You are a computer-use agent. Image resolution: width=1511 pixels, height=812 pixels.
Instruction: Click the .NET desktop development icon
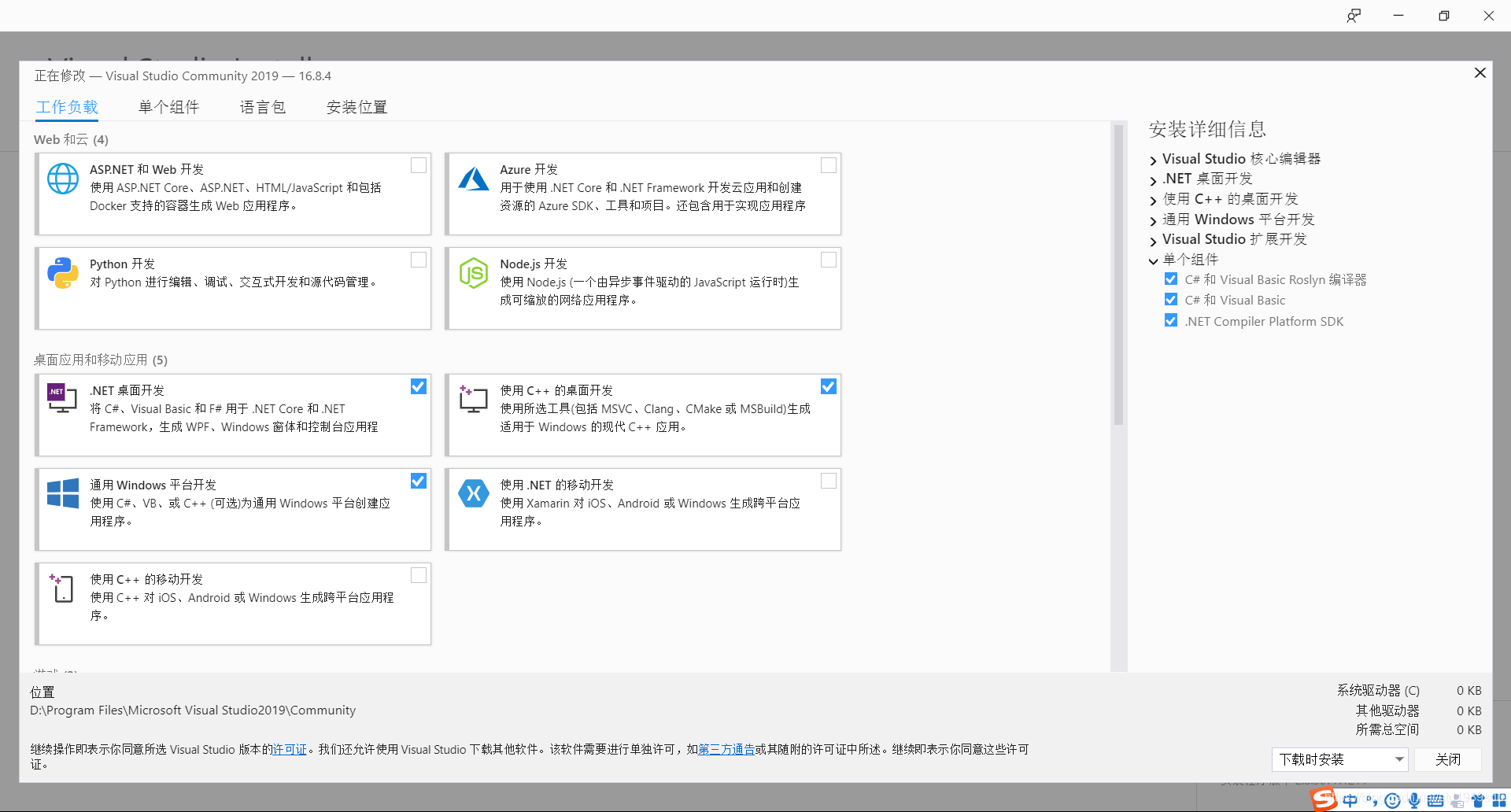[62, 398]
